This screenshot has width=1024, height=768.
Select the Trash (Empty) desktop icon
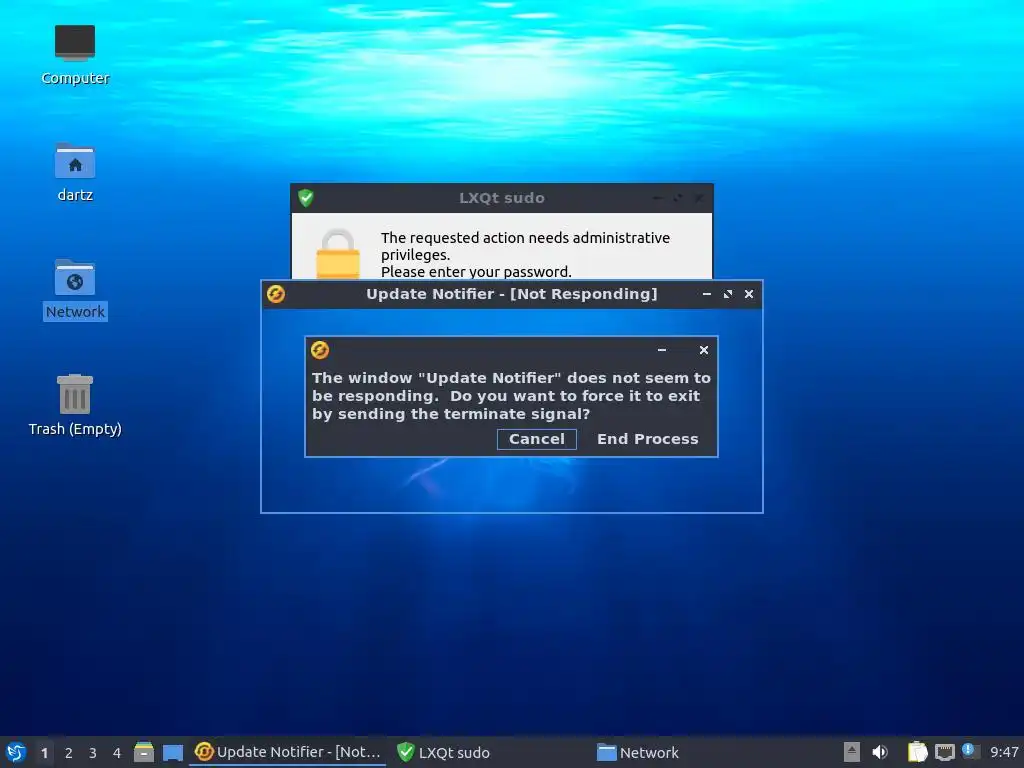coord(75,405)
